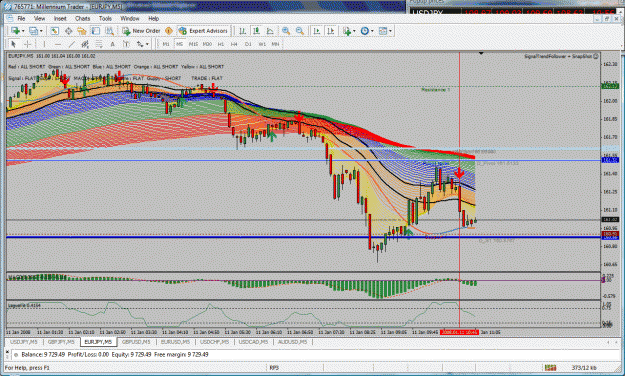Toggle the Navigator panel icon

[x=82, y=31]
